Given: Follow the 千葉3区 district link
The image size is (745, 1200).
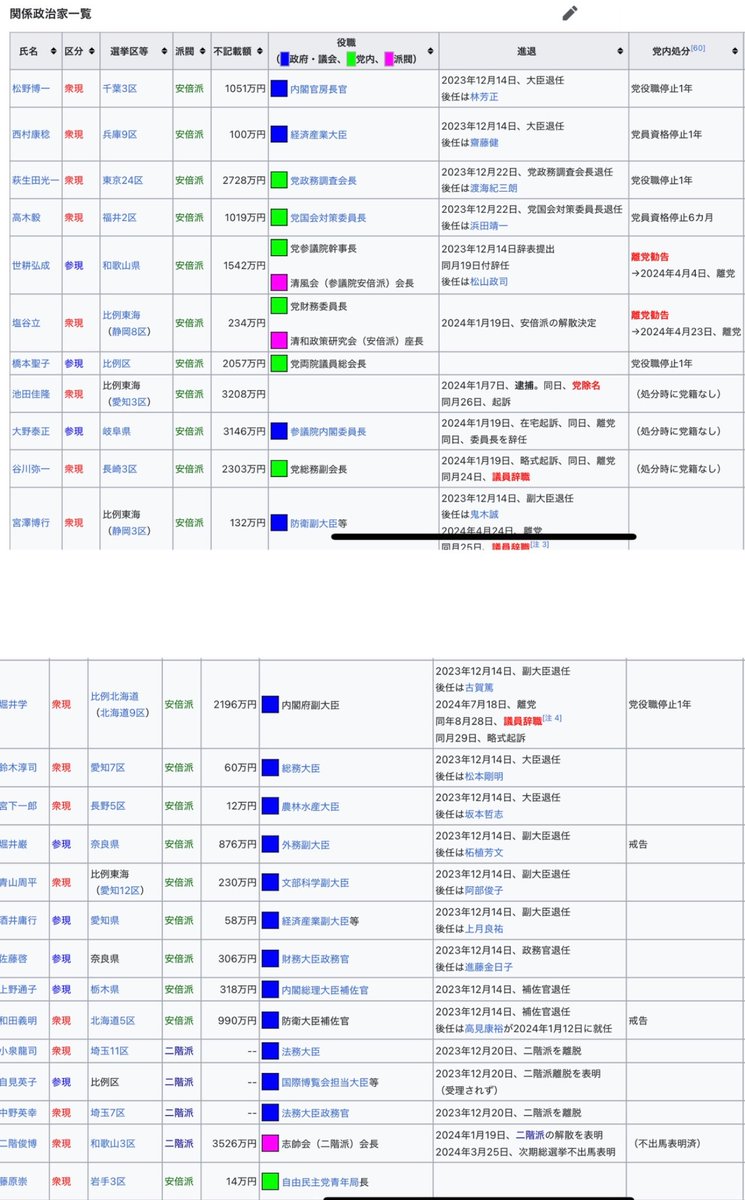Looking at the screenshot, I should (x=122, y=89).
